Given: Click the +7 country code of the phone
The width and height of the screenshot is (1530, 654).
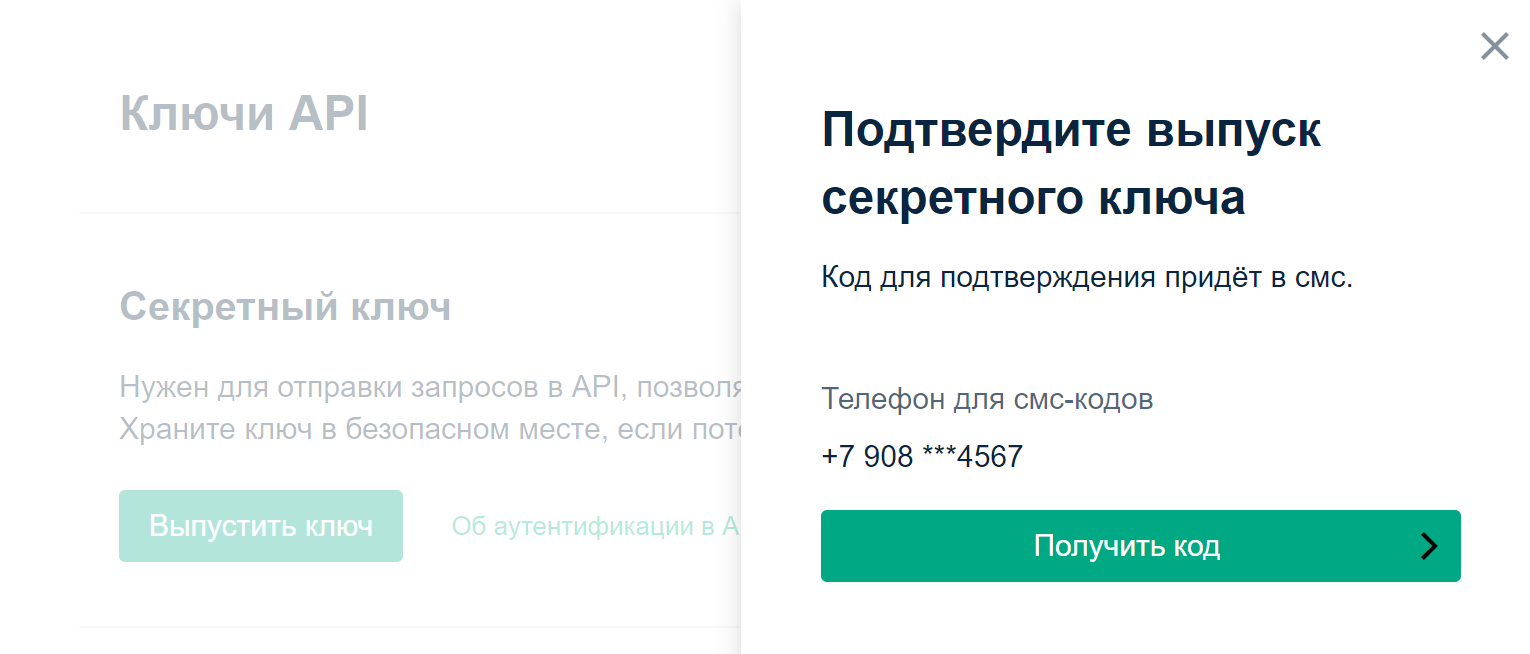Looking at the screenshot, I should coord(838,457).
